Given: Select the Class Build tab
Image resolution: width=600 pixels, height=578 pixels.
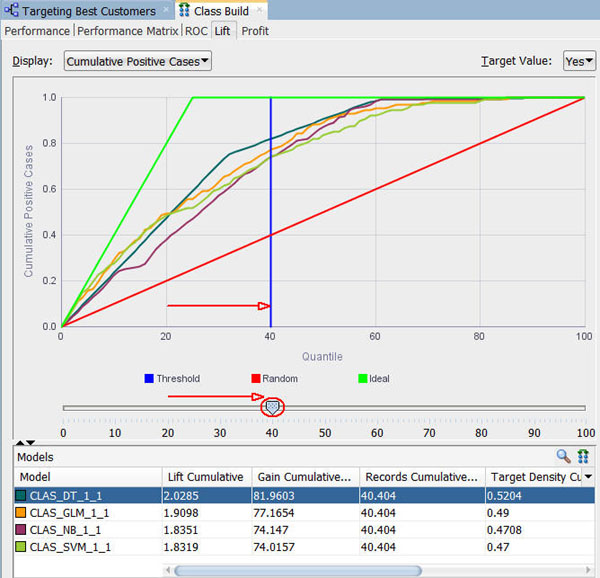Looking at the screenshot, I should coord(221,11).
